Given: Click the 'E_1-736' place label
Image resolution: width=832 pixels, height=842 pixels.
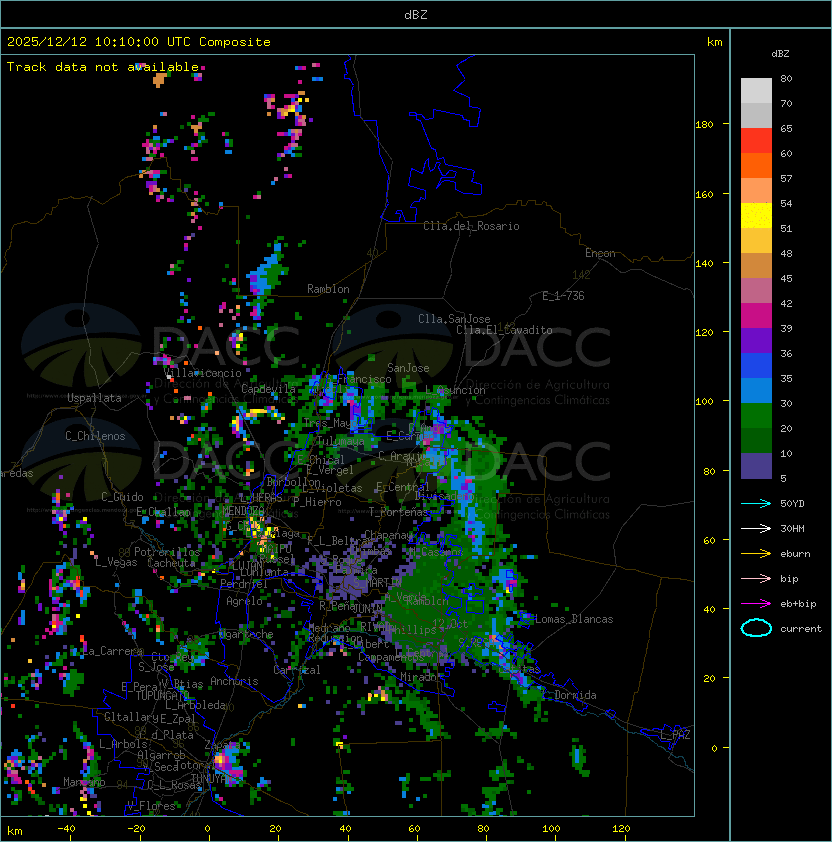Looking at the screenshot, I should [563, 296].
